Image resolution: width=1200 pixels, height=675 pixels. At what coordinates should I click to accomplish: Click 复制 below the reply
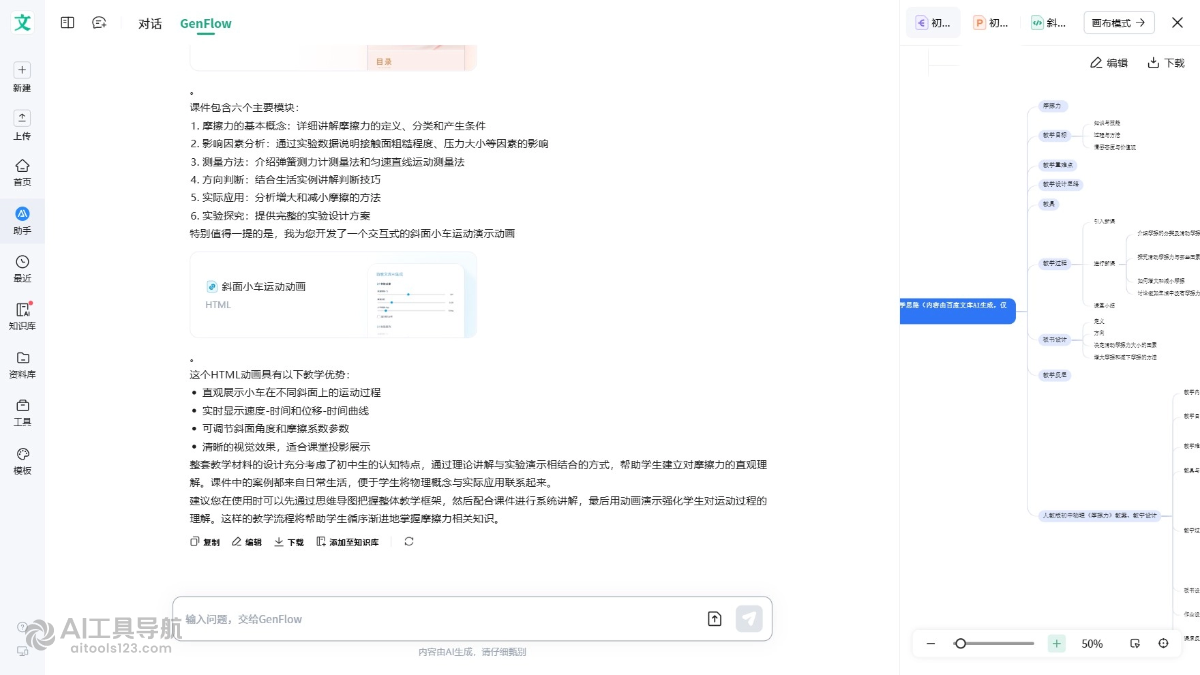205,542
